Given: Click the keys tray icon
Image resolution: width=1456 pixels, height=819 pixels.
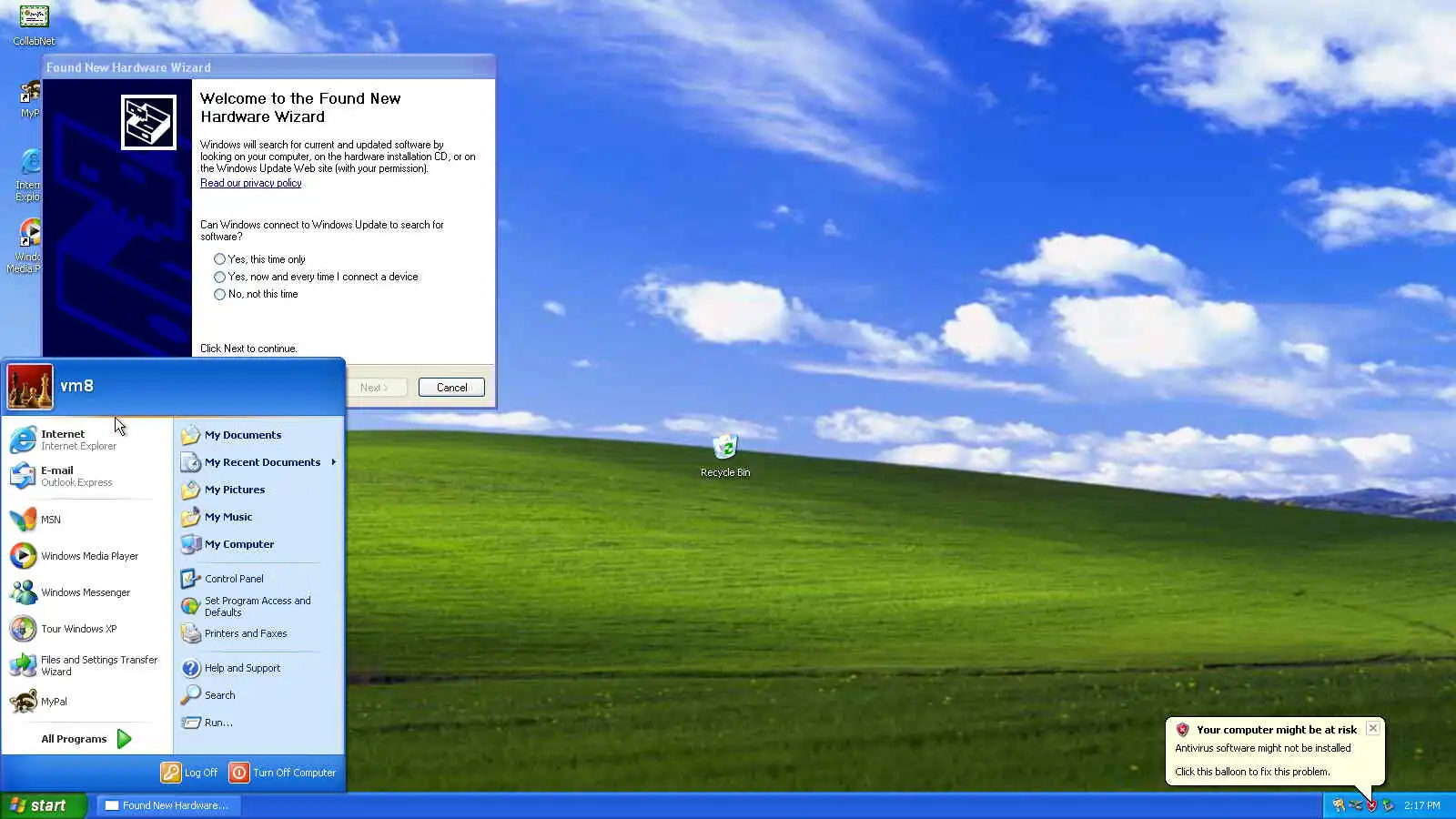Looking at the screenshot, I should 1339,805.
